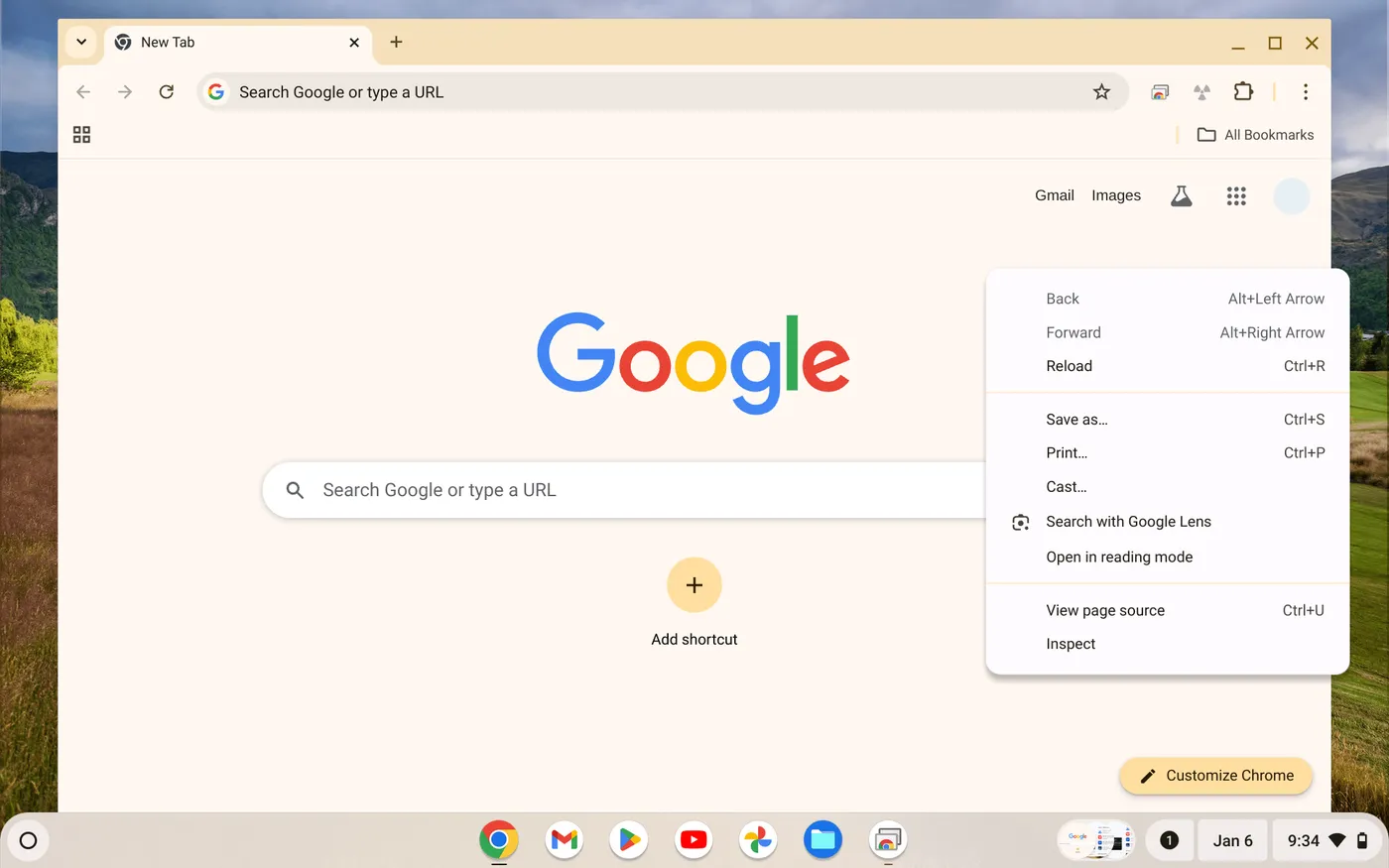Click the radiation-symbol extension icon

coord(1201,92)
